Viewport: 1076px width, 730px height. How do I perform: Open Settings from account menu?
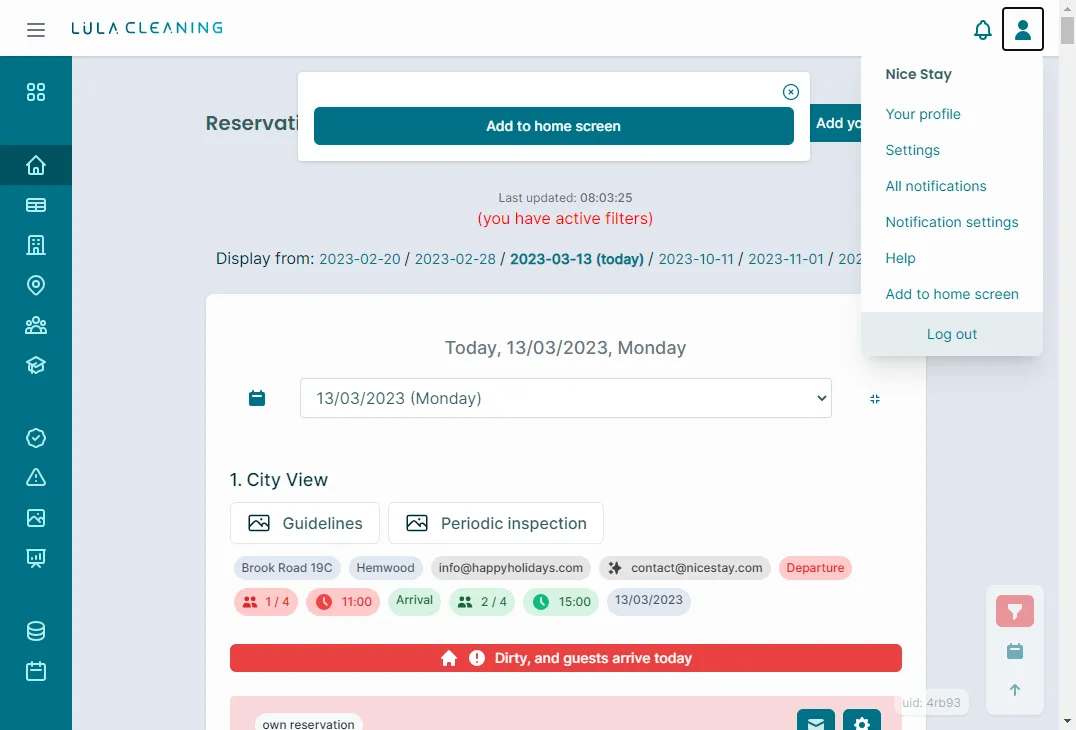913,150
